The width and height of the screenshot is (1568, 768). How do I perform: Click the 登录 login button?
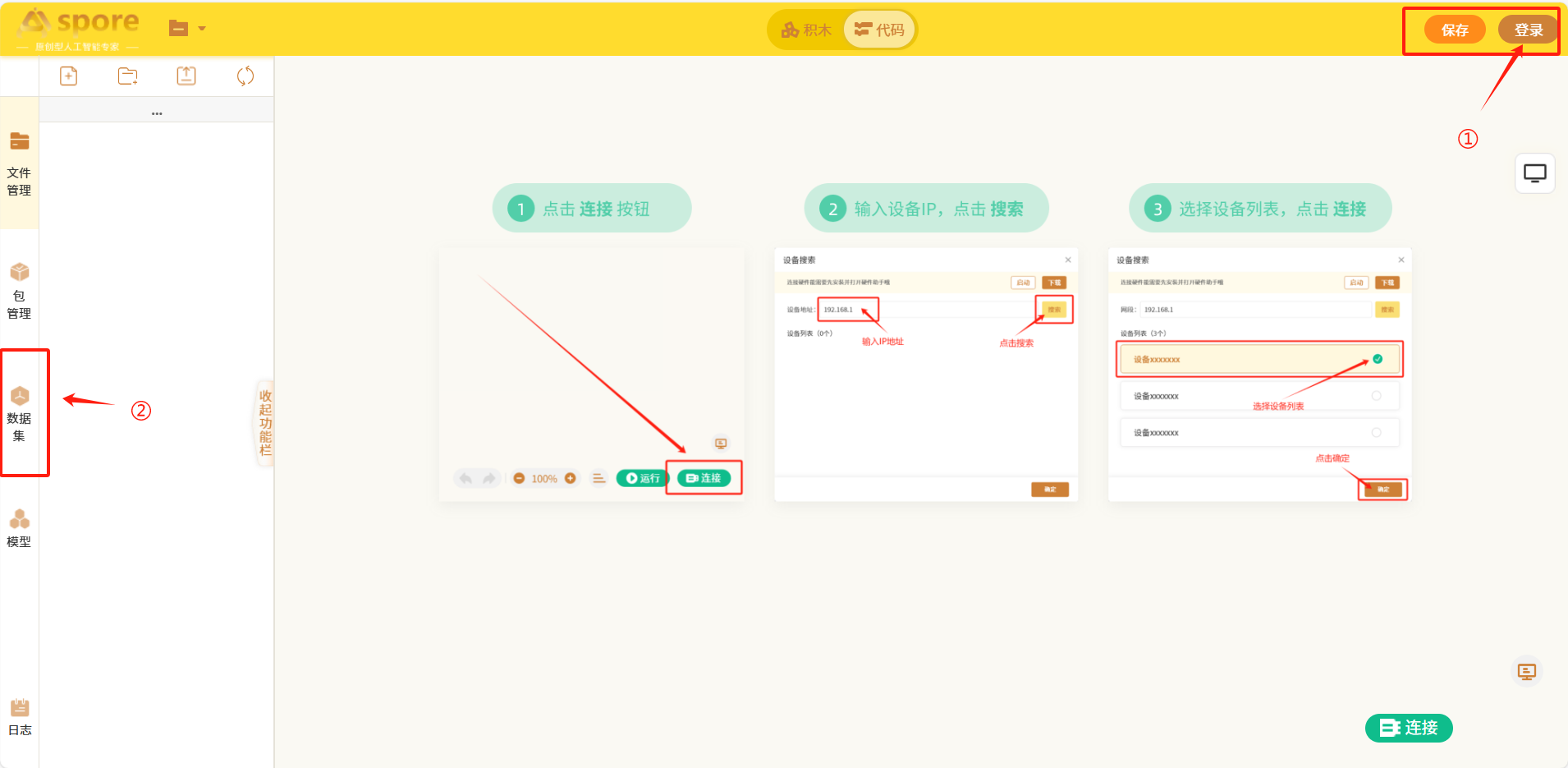1528,30
